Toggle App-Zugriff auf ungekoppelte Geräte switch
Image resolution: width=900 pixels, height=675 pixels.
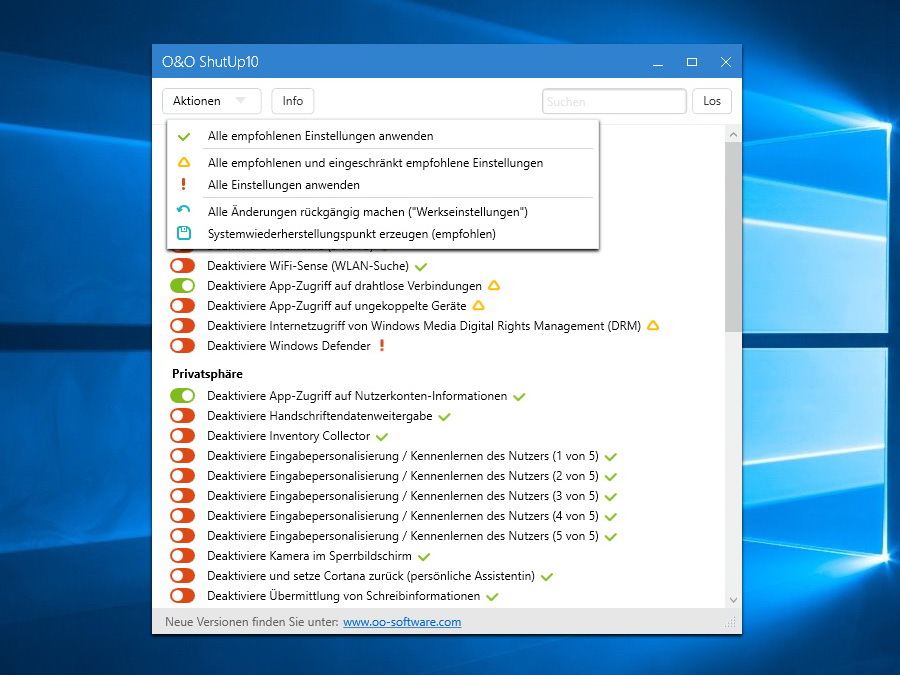[183, 306]
